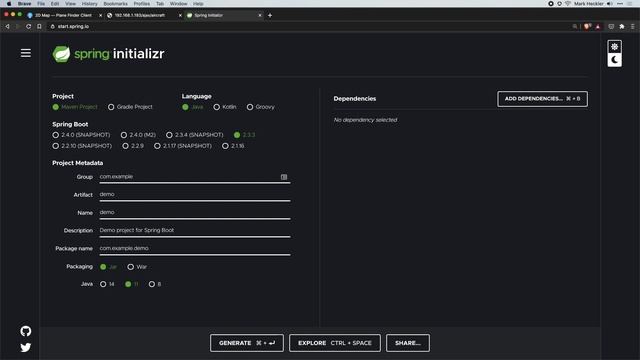Image resolution: width=640 pixels, height=360 pixels.
Task: Open the Window menu
Action: pyautogui.click(x=178, y=4)
